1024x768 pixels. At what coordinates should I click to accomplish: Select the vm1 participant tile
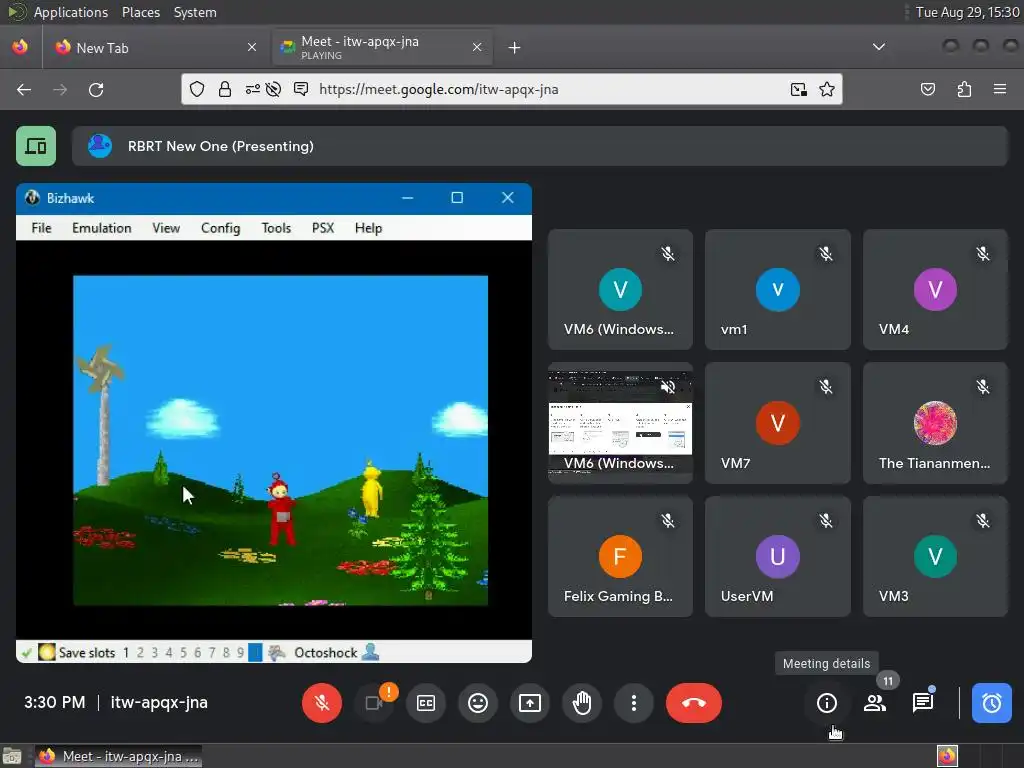coord(778,289)
